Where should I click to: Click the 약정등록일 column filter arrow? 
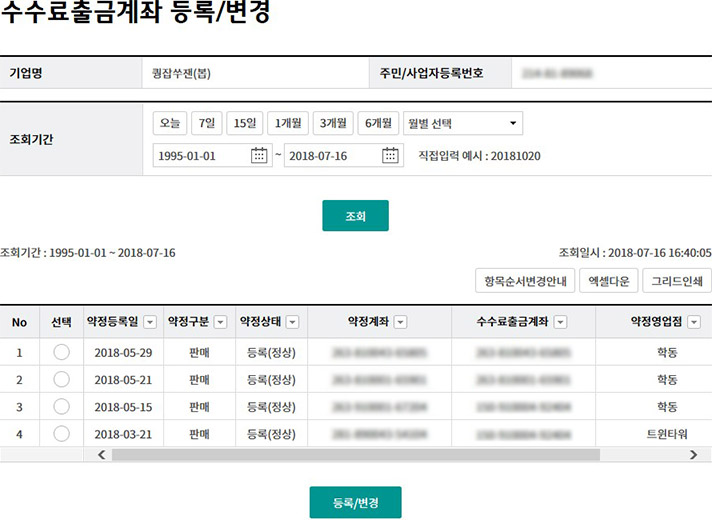[x=150, y=322]
